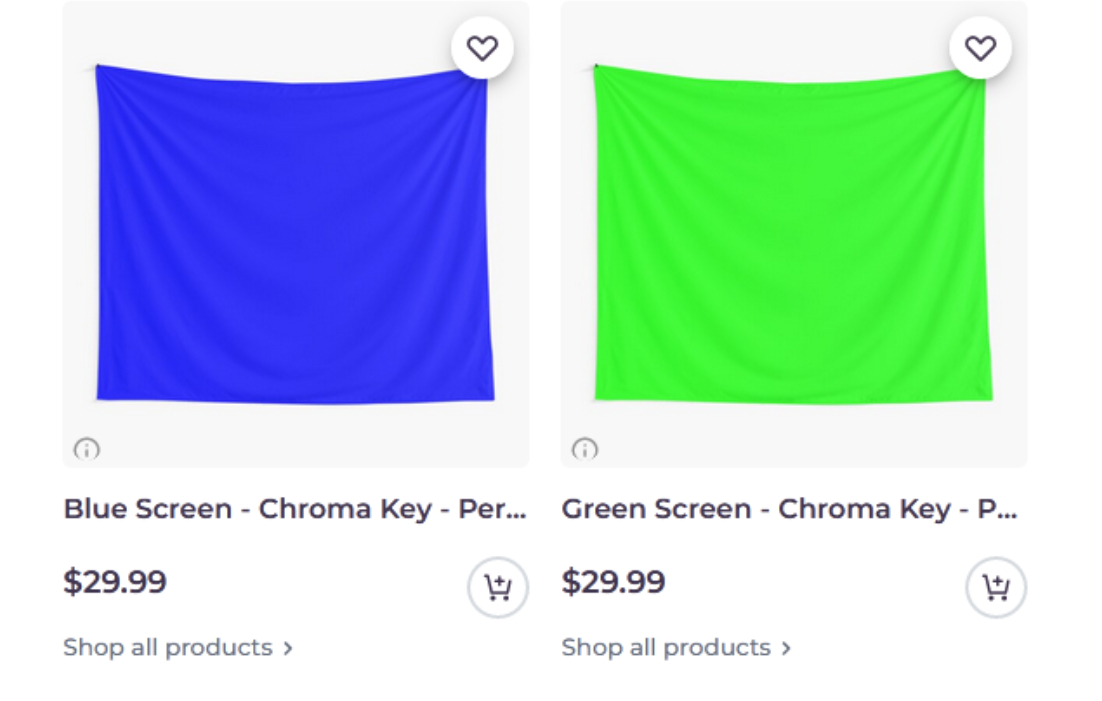Click the heart icon on the Green Screen product
The height and width of the screenshot is (701, 1102).
[979, 46]
